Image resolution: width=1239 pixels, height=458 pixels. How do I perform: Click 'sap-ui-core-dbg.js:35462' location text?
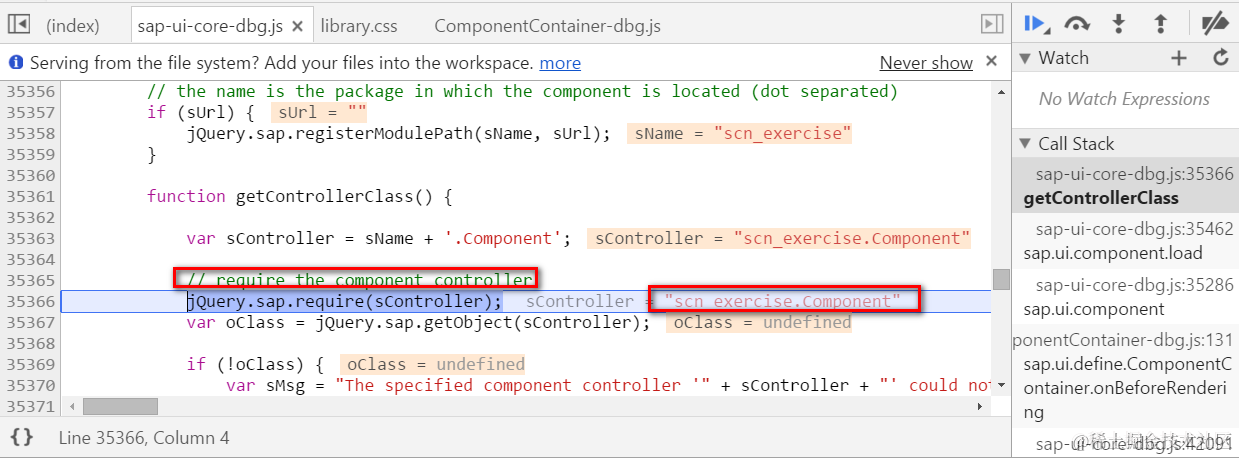point(1135,229)
